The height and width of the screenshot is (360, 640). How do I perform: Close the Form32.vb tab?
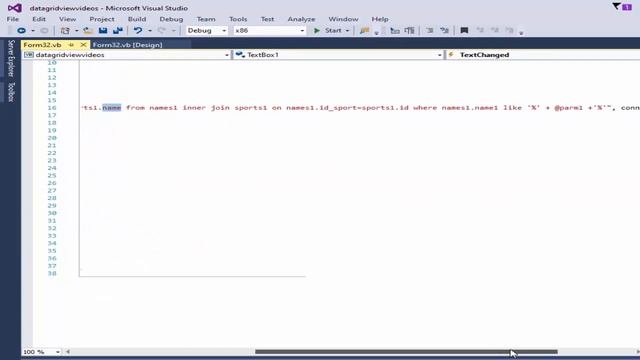(83, 44)
